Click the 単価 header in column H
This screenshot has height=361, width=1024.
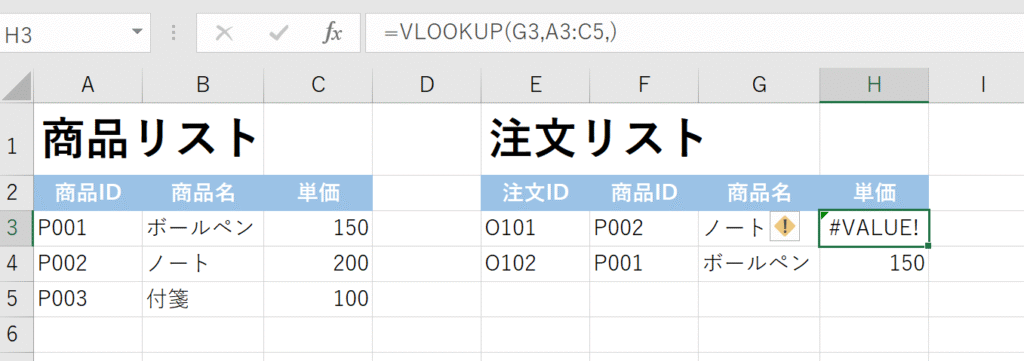874,193
